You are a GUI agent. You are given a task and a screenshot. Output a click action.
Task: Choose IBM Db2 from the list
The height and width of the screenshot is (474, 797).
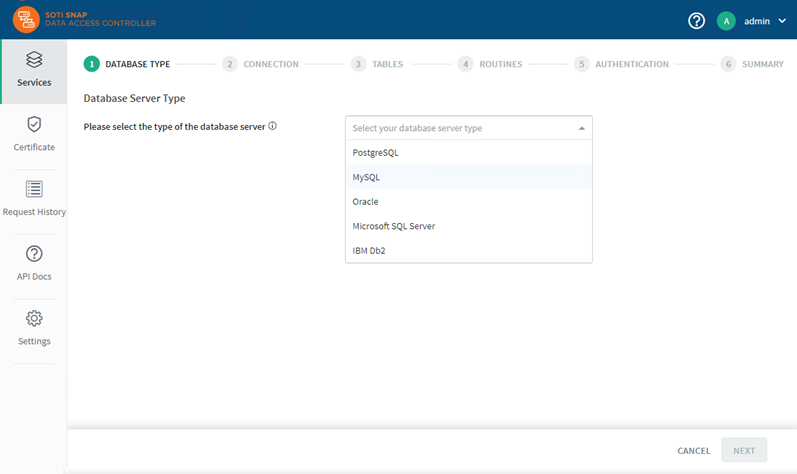(468, 250)
